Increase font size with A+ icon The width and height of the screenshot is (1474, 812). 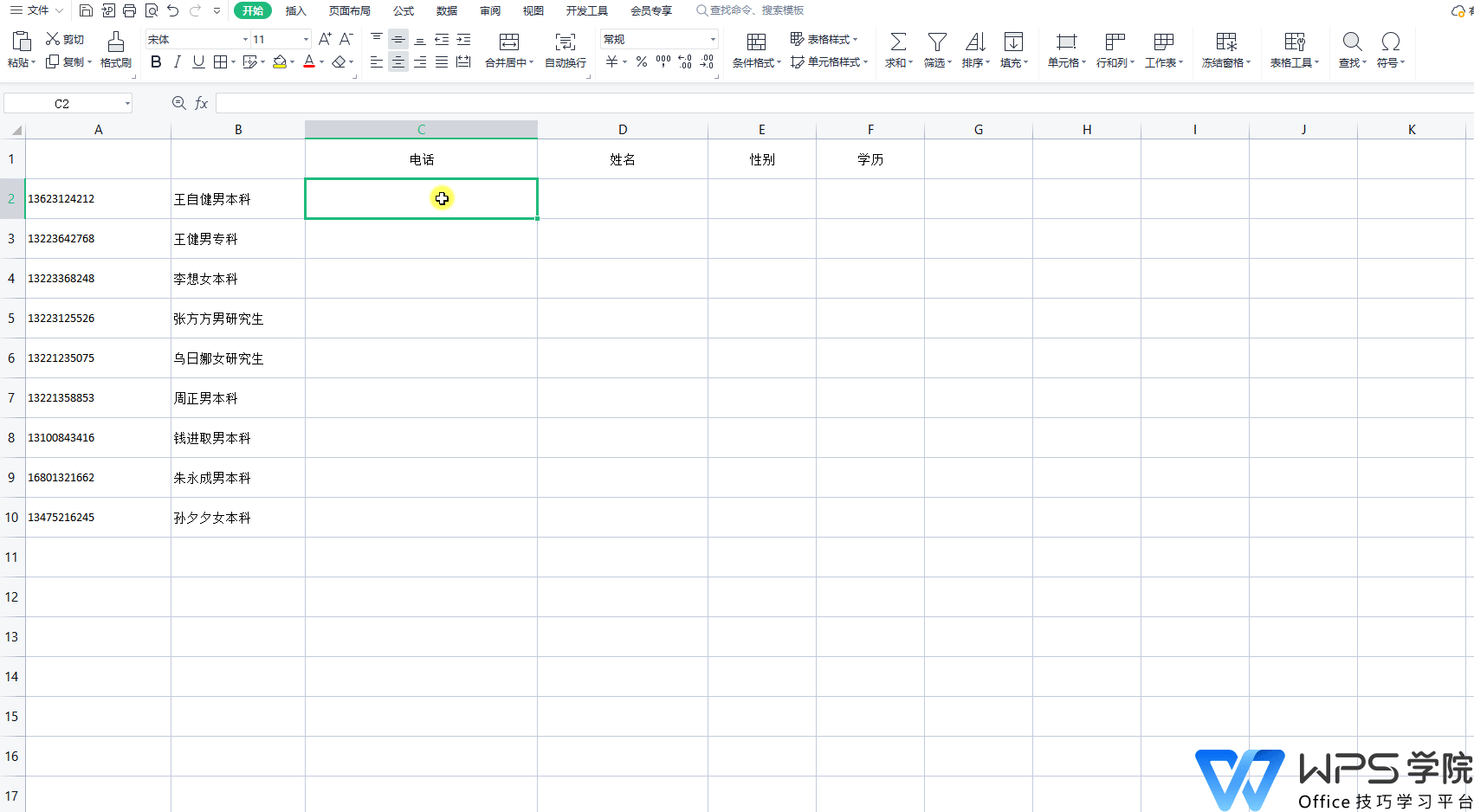coord(325,39)
